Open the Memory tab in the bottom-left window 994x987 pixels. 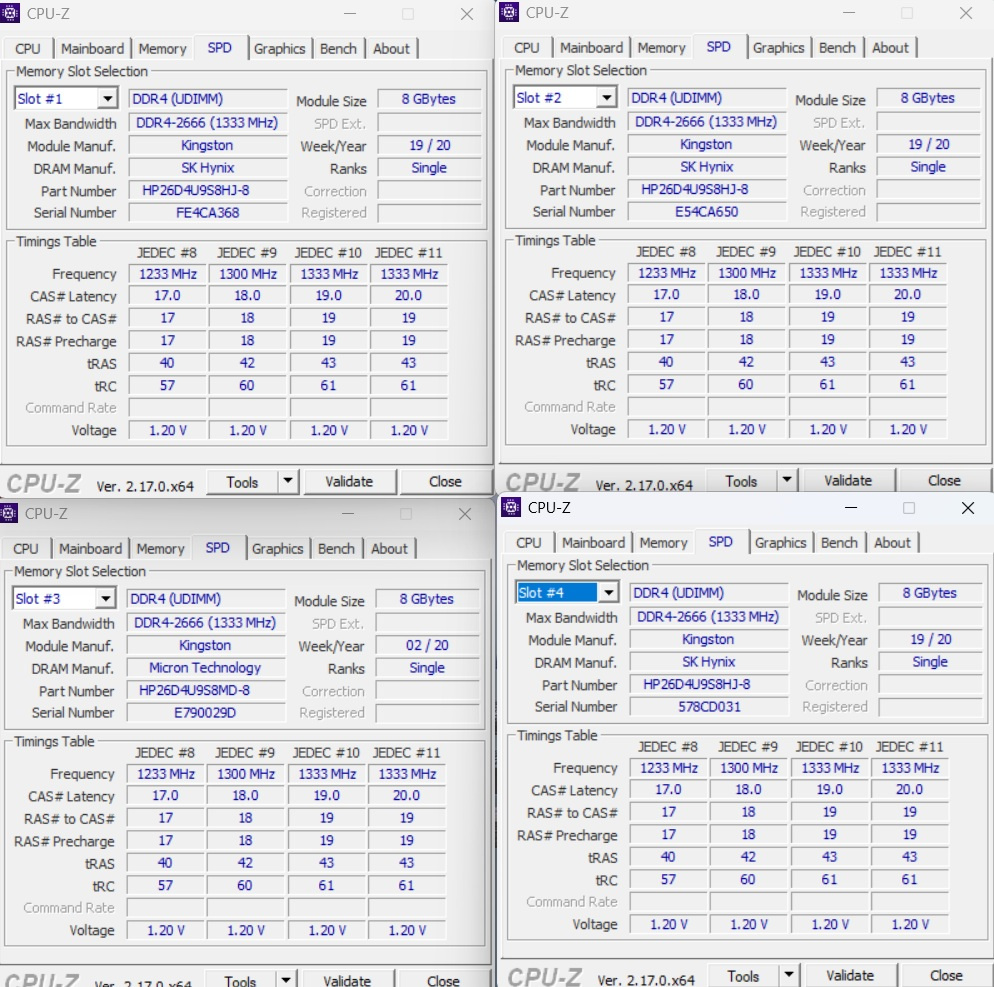click(x=160, y=548)
